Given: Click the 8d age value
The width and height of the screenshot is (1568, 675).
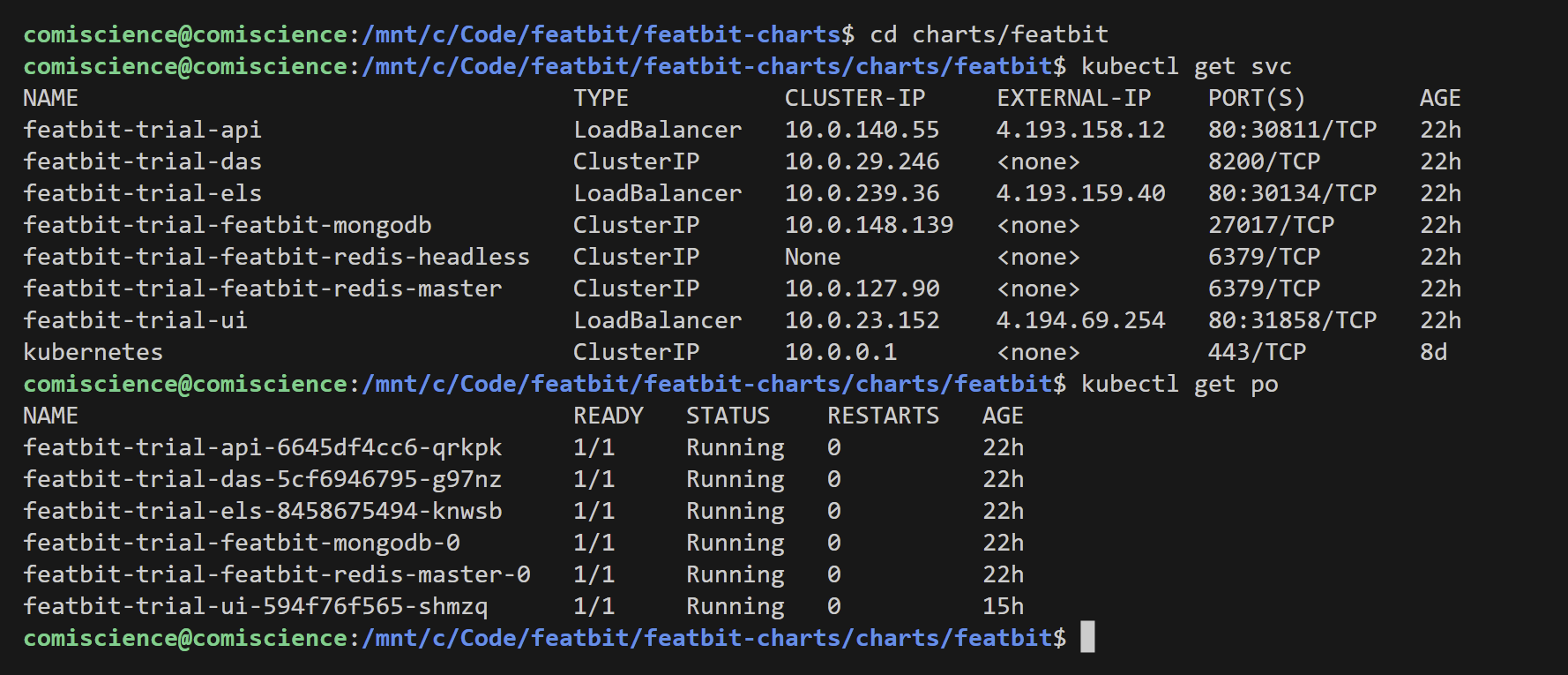Looking at the screenshot, I should (1433, 352).
